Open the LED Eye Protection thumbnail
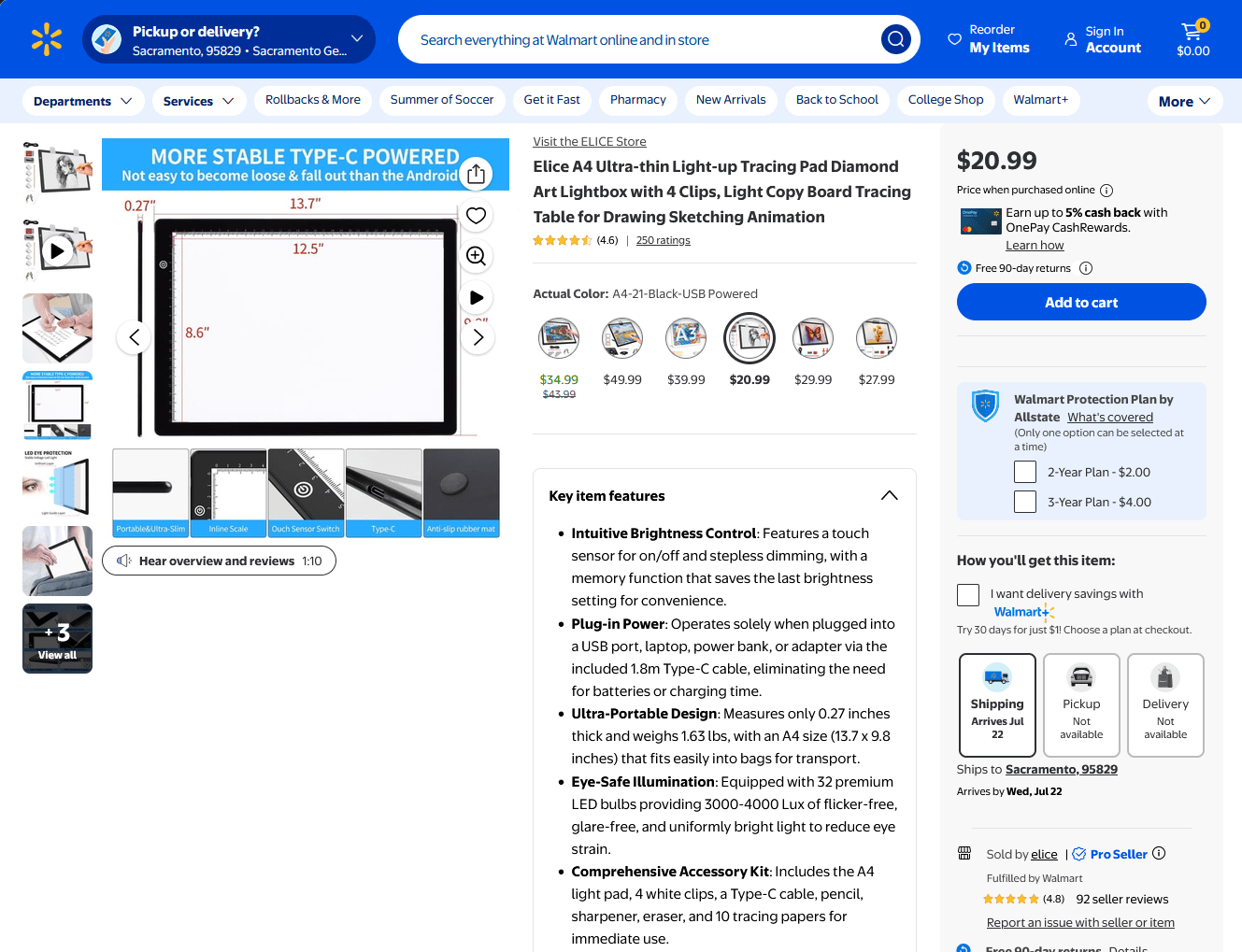This screenshot has height=952, width=1242. [57, 483]
